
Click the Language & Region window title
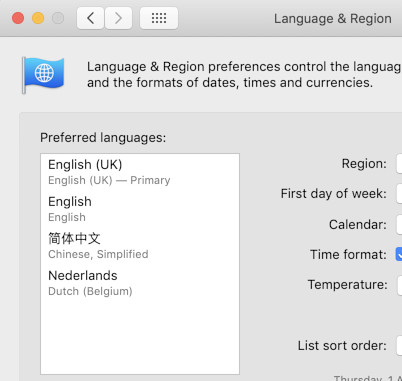click(x=333, y=19)
